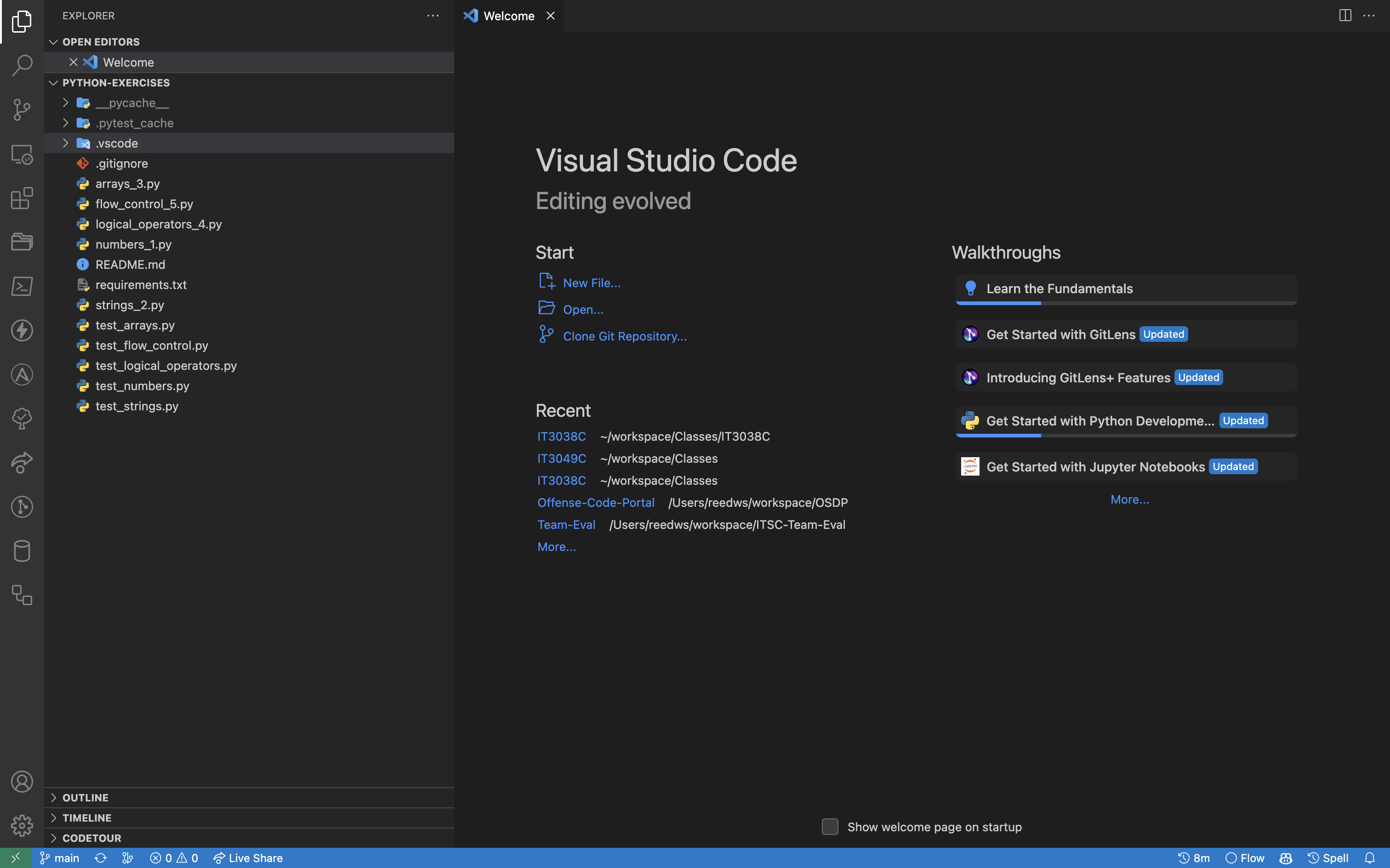This screenshot has width=1390, height=868.
Task: Open the Explorer view in activity bar
Action: click(22, 21)
